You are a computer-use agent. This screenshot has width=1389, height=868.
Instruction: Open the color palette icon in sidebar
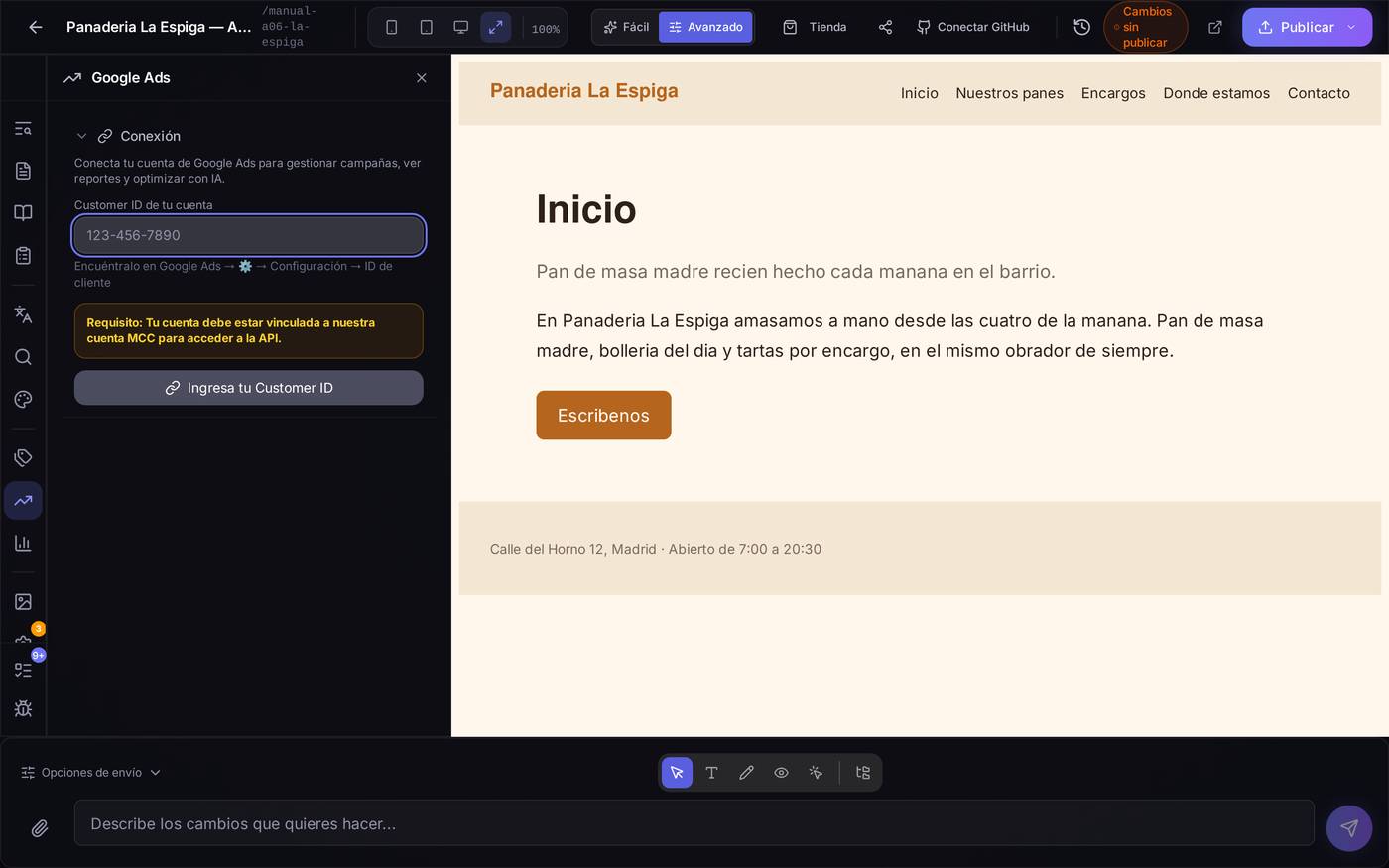(23, 400)
